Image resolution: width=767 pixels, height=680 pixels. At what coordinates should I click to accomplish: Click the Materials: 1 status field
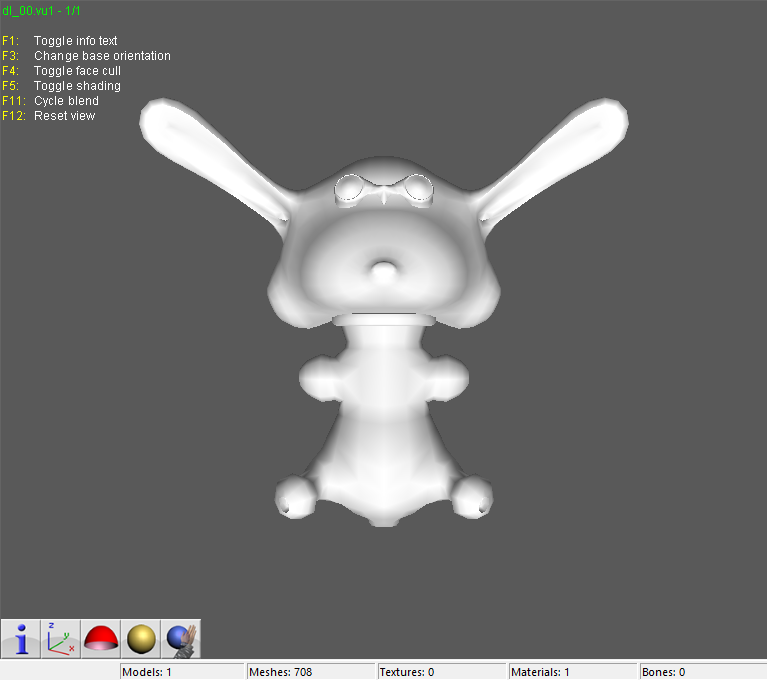pyautogui.click(x=571, y=672)
